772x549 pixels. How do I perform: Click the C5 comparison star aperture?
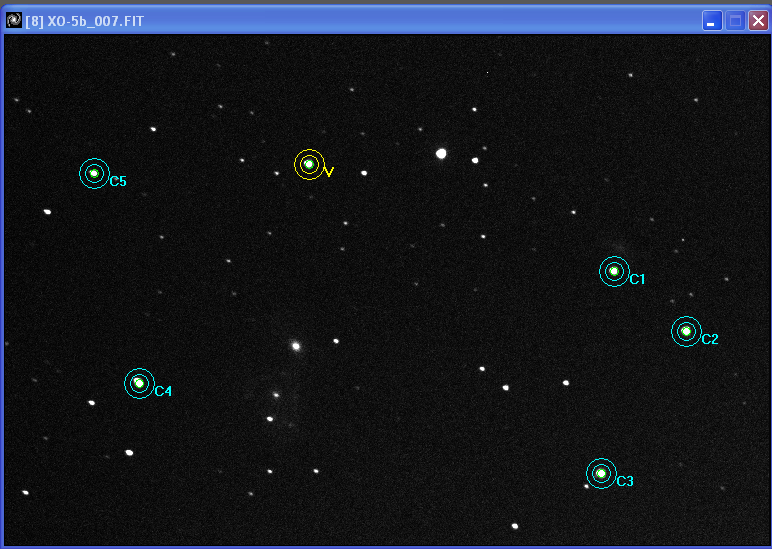(x=94, y=173)
